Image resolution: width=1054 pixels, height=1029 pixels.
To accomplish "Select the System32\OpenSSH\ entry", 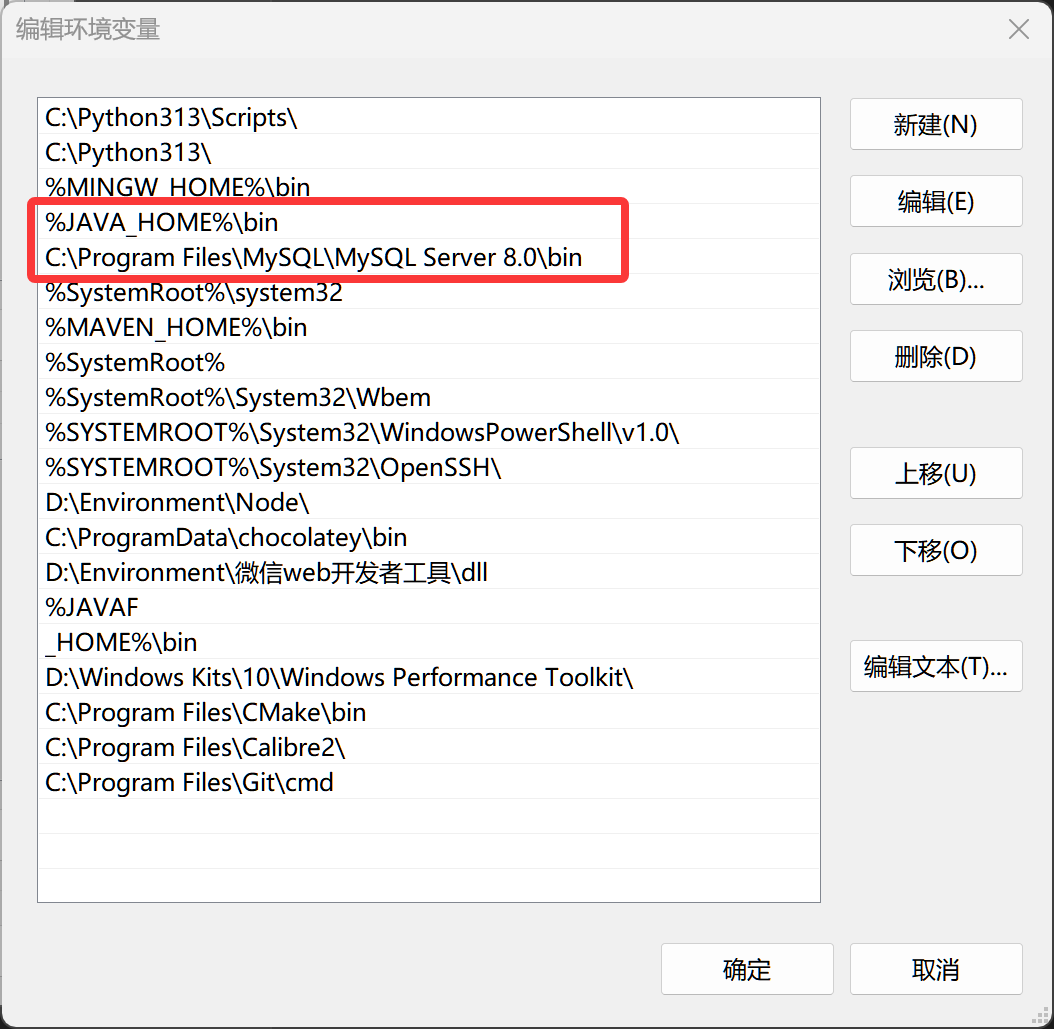I will (429, 466).
